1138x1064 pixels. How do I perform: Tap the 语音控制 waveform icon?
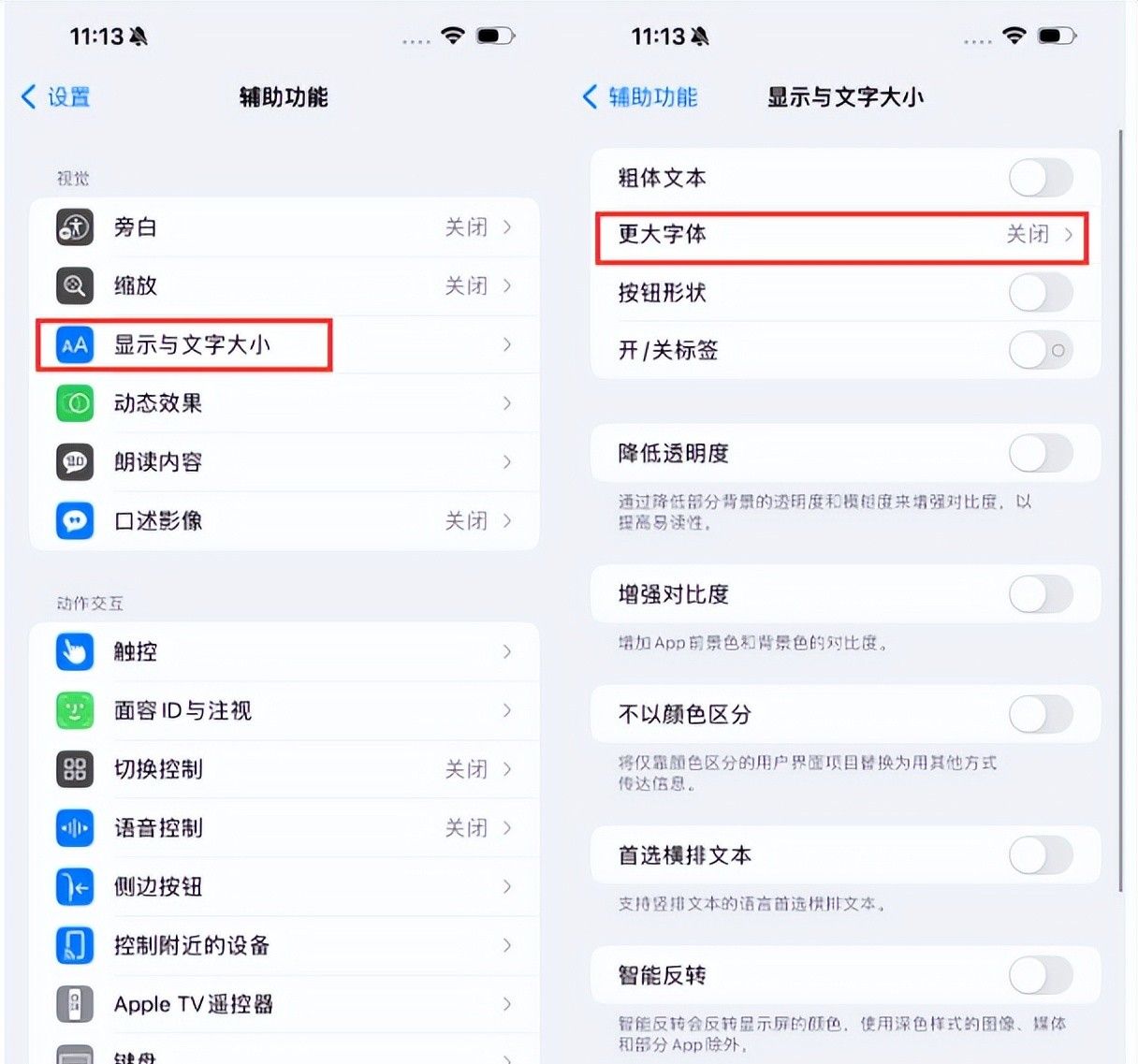(75, 828)
